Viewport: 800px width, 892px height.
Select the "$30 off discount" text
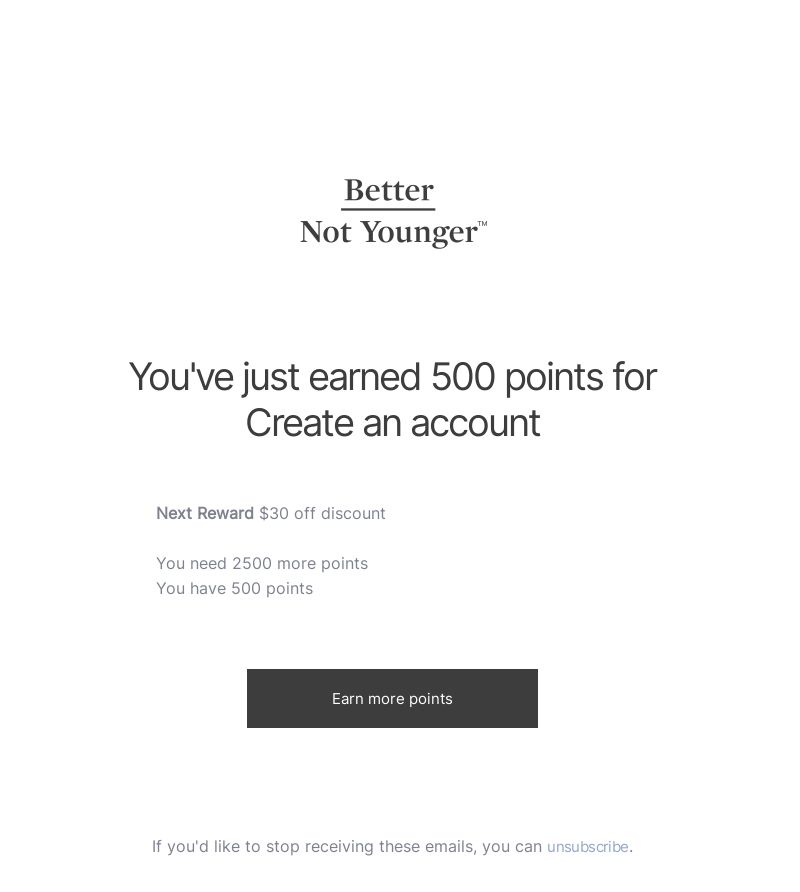pos(322,513)
